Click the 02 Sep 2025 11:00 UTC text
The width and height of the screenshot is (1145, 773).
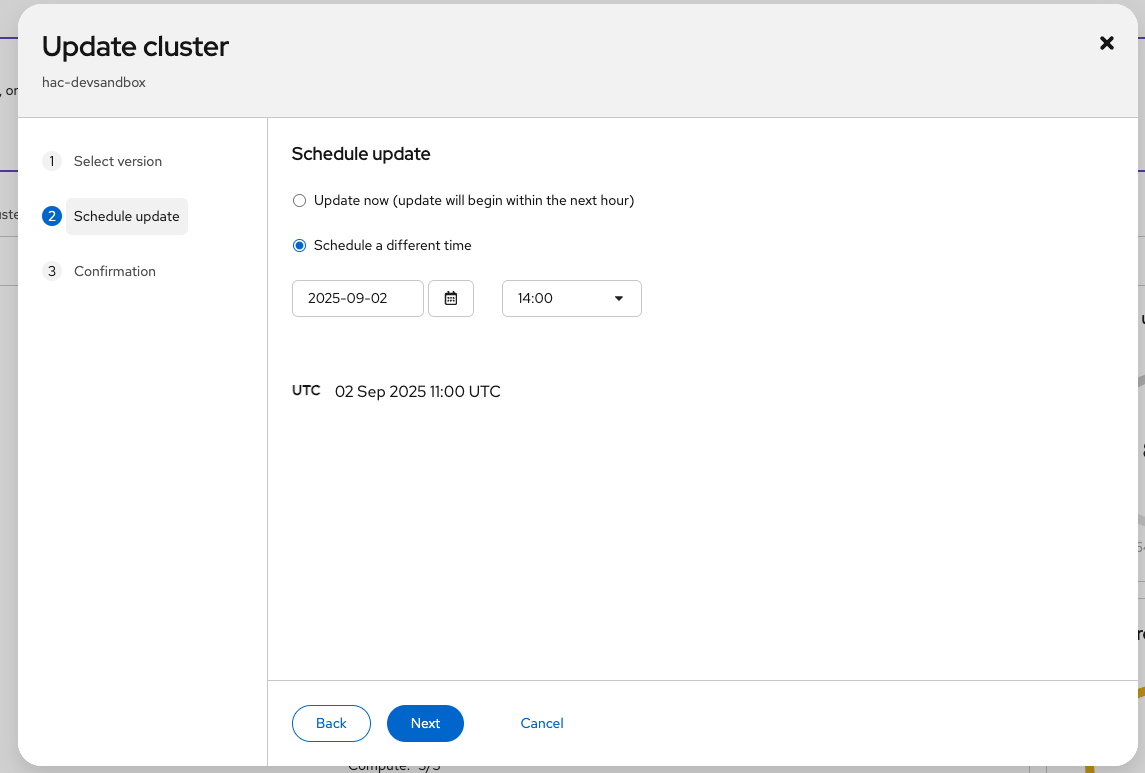[417, 391]
